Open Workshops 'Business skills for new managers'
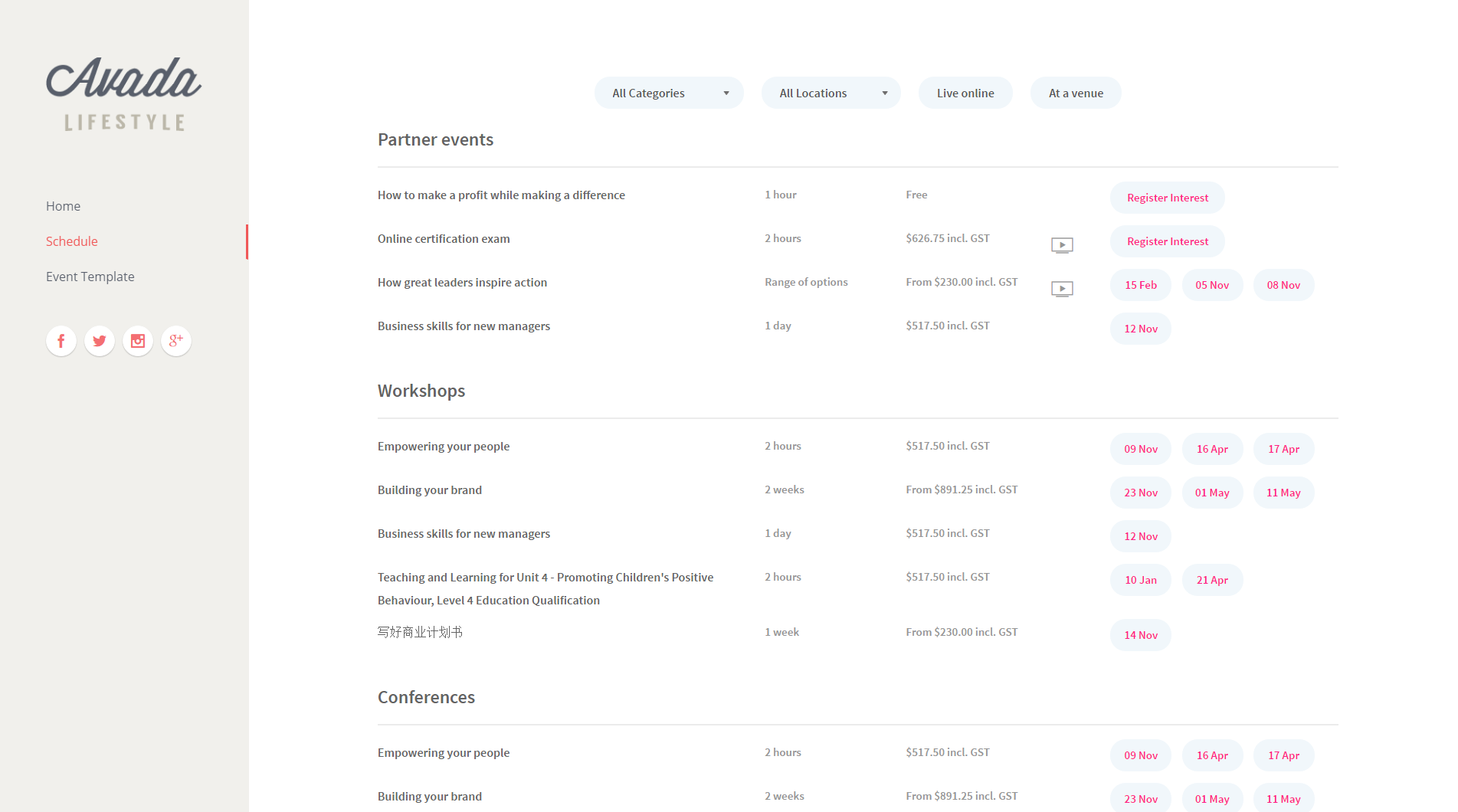The image size is (1458, 812). coord(464,534)
